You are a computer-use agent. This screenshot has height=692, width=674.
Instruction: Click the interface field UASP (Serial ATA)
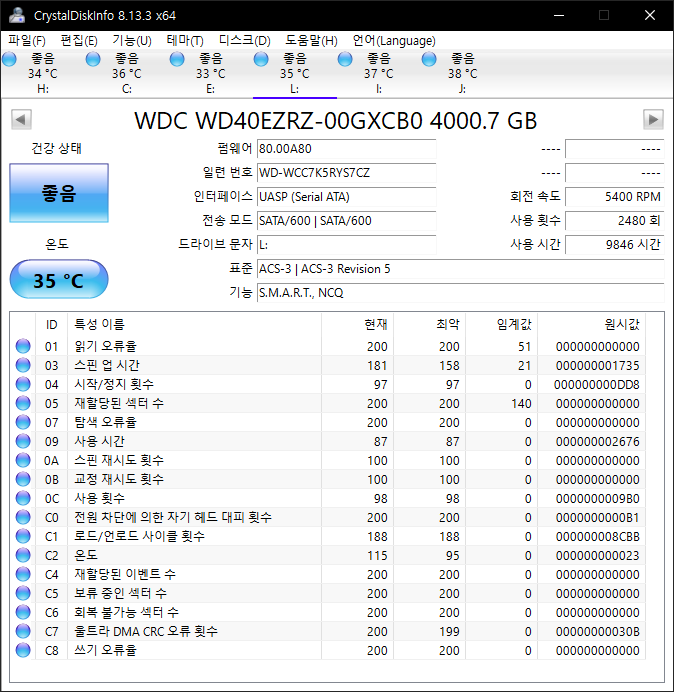coord(346,196)
